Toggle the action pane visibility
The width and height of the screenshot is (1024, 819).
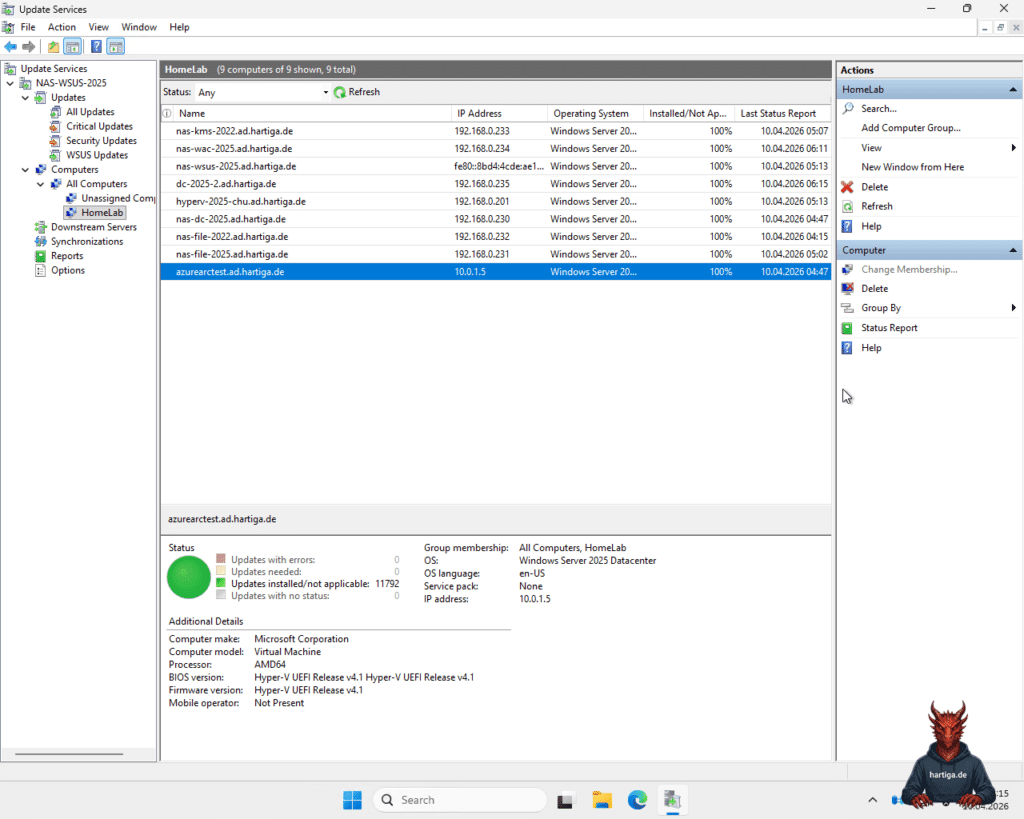115,46
